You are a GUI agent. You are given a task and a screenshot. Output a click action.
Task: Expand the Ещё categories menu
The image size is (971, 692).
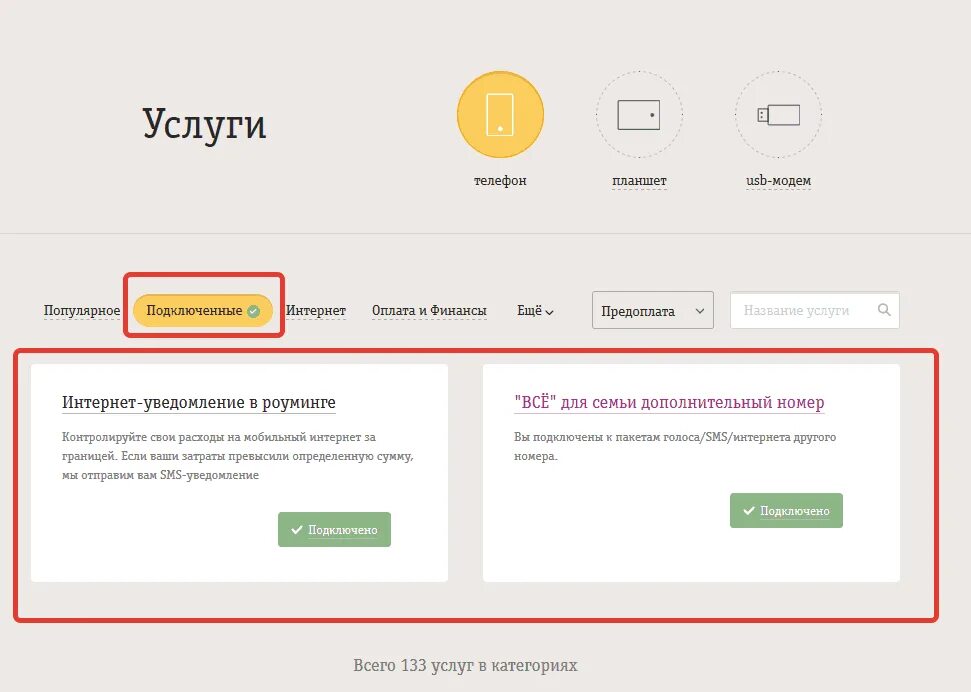coord(535,310)
